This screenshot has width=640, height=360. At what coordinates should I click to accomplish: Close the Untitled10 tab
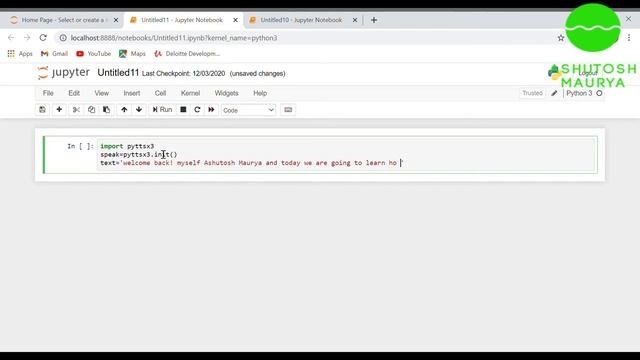point(355,20)
